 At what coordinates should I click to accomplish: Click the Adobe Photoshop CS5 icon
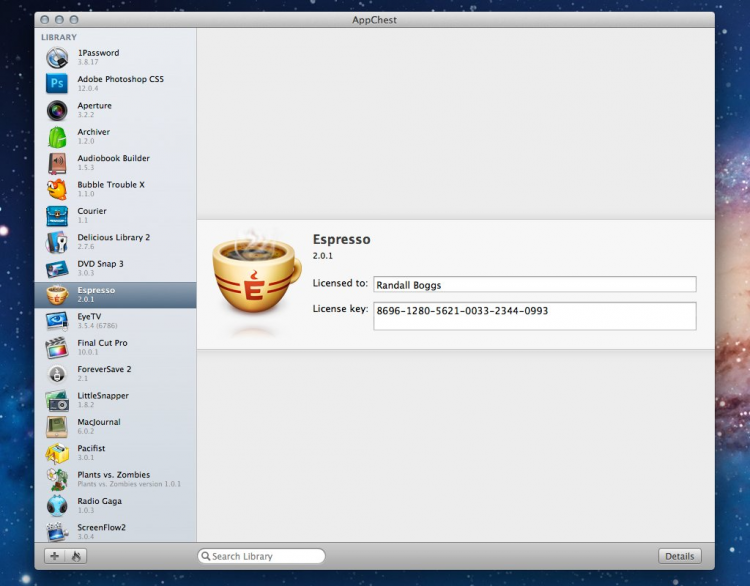[57, 83]
